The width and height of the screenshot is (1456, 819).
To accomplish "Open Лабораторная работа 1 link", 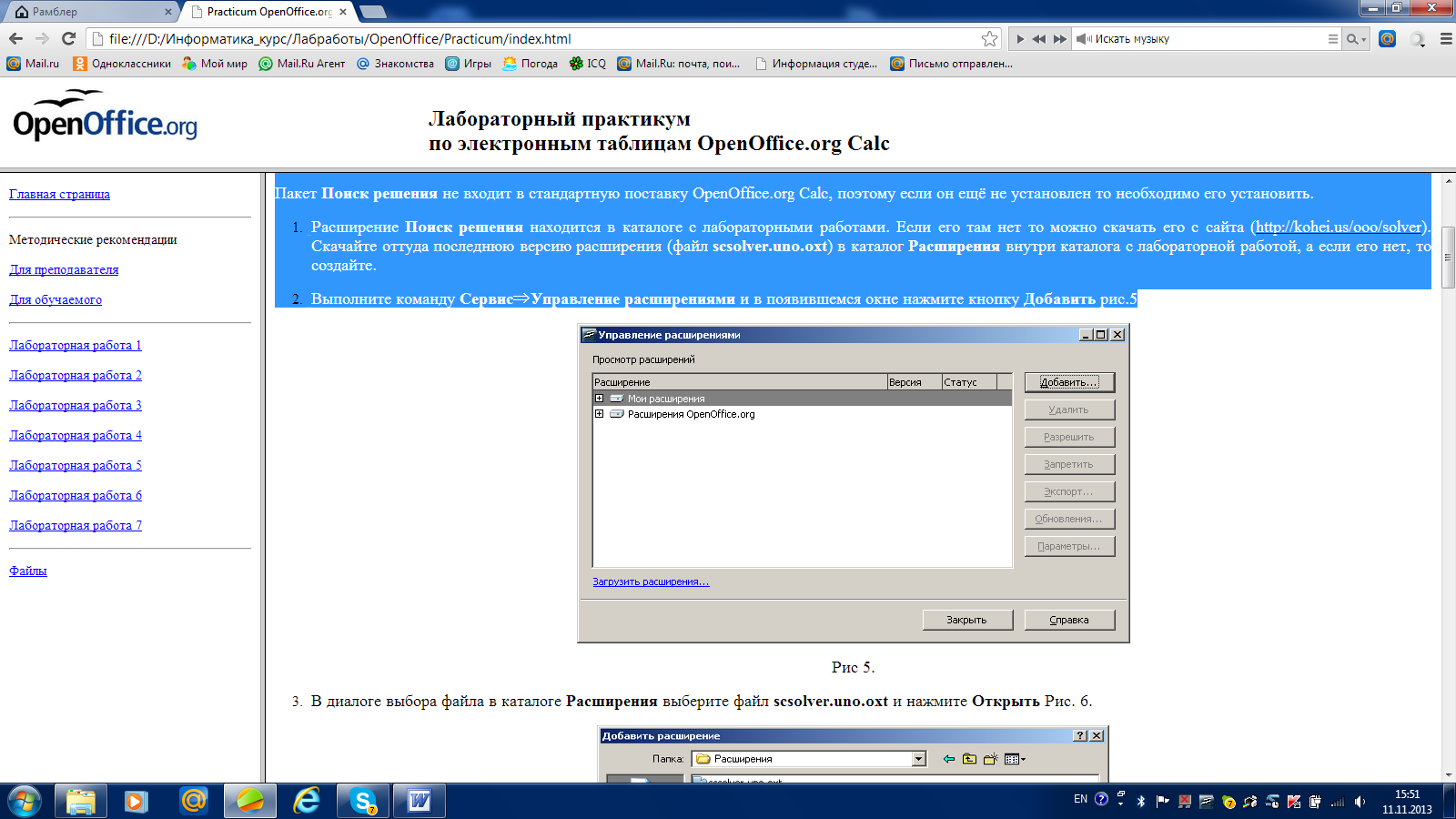I will 76,345.
